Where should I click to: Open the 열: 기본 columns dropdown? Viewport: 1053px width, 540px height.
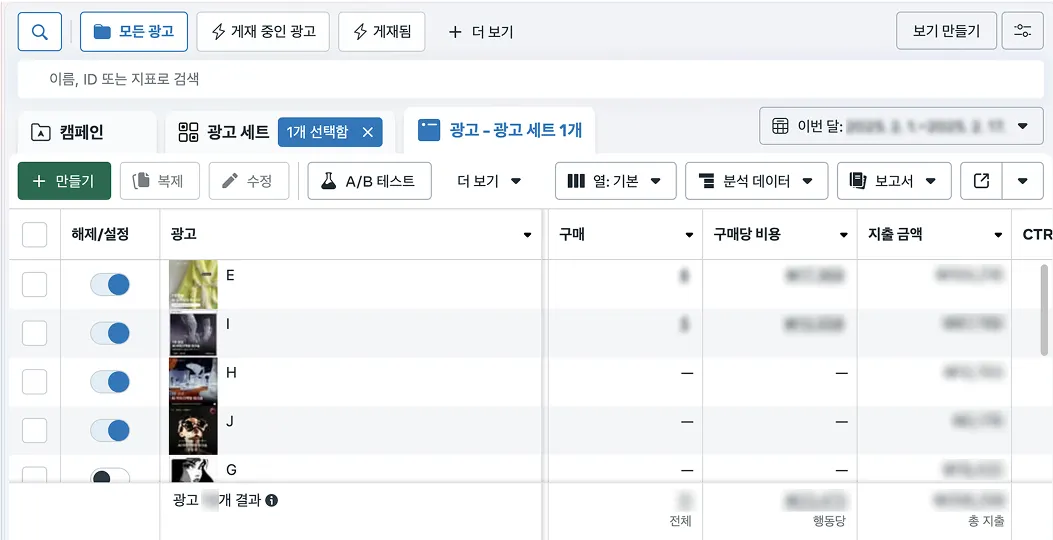[x=615, y=181]
